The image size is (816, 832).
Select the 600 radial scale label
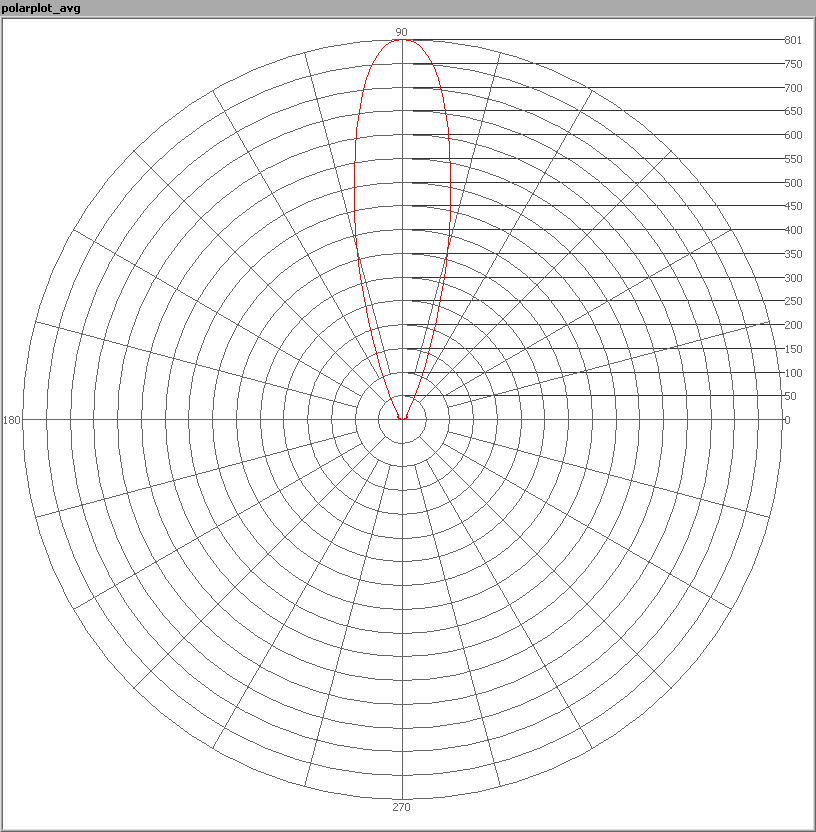click(x=793, y=135)
